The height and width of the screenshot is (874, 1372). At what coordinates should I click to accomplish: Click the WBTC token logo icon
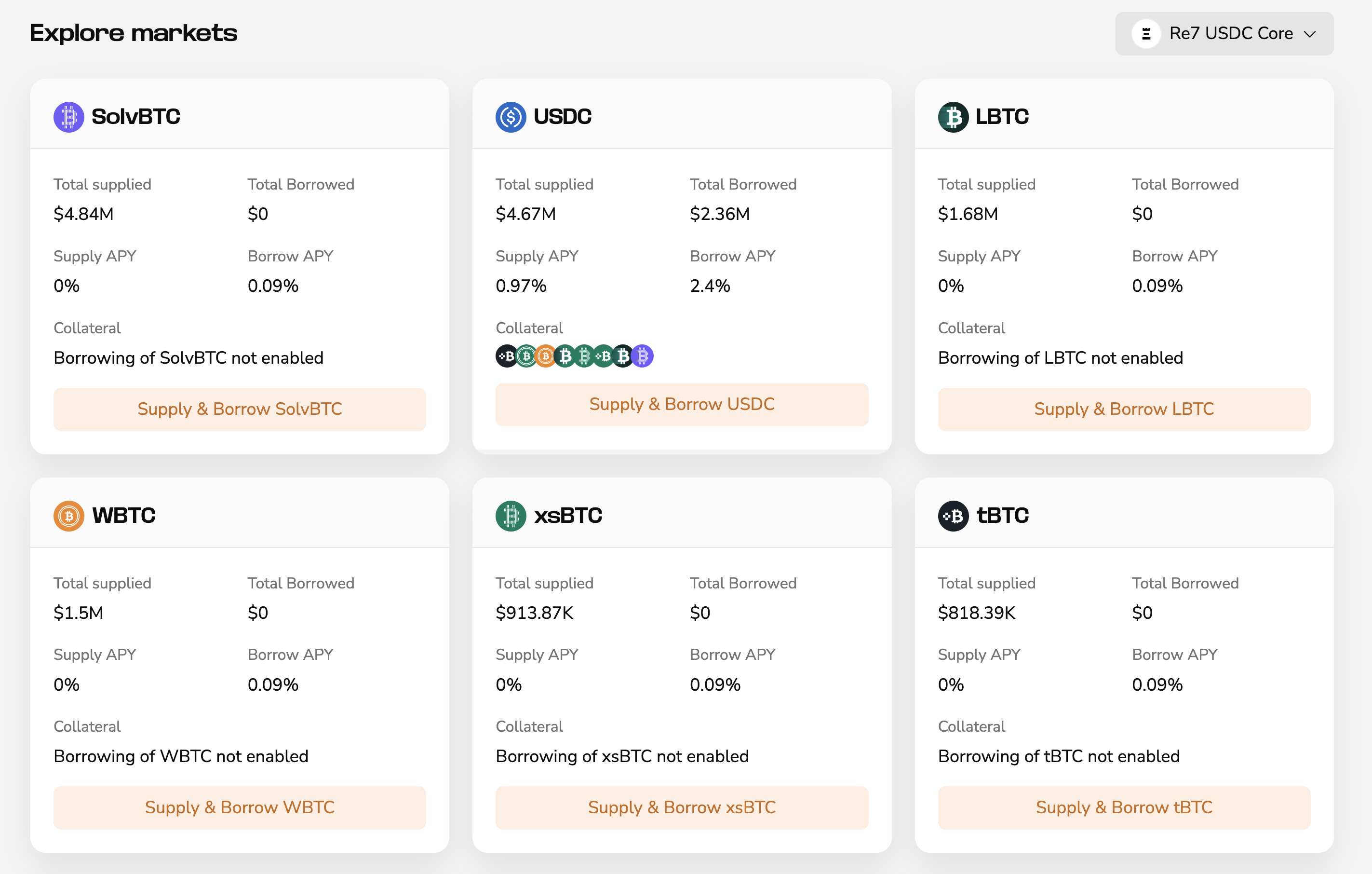tap(68, 516)
